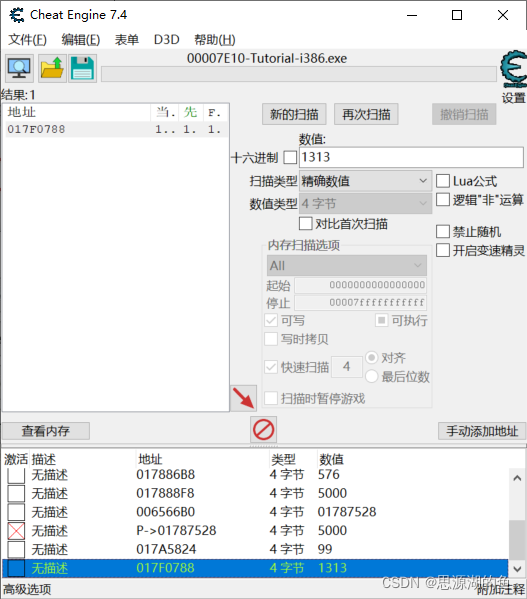Image resolution: width=527 pixels, height=599 pixels.
Task: Click the 新的扫描 button
Action: pos(294,114)
